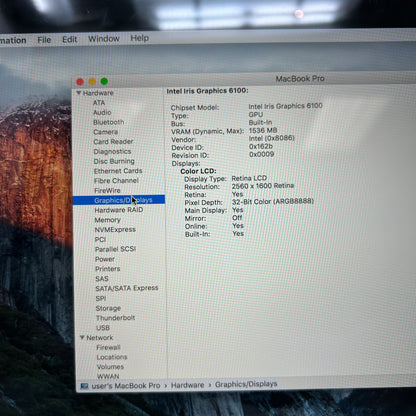This screenshot has width=416, height=416.
Task: Select Storage in the sidebar
Action: (x=108, y=308)
